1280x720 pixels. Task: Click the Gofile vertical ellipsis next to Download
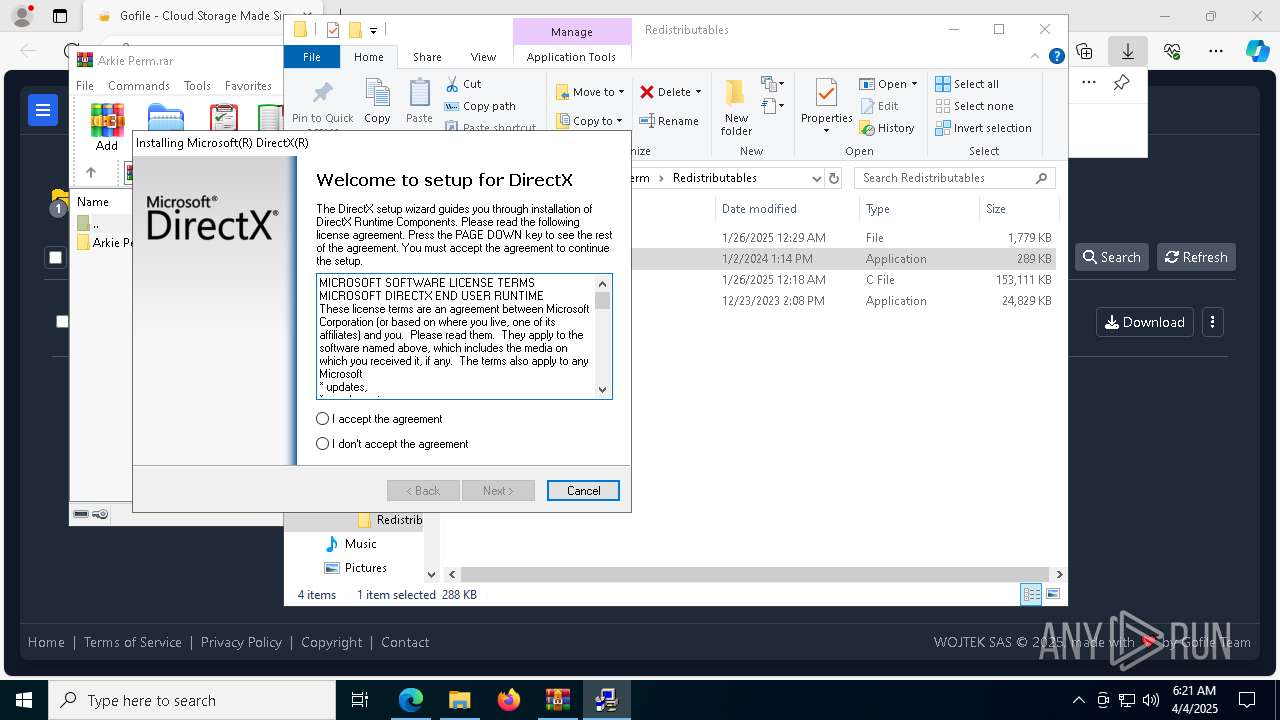coord(1212,322)
